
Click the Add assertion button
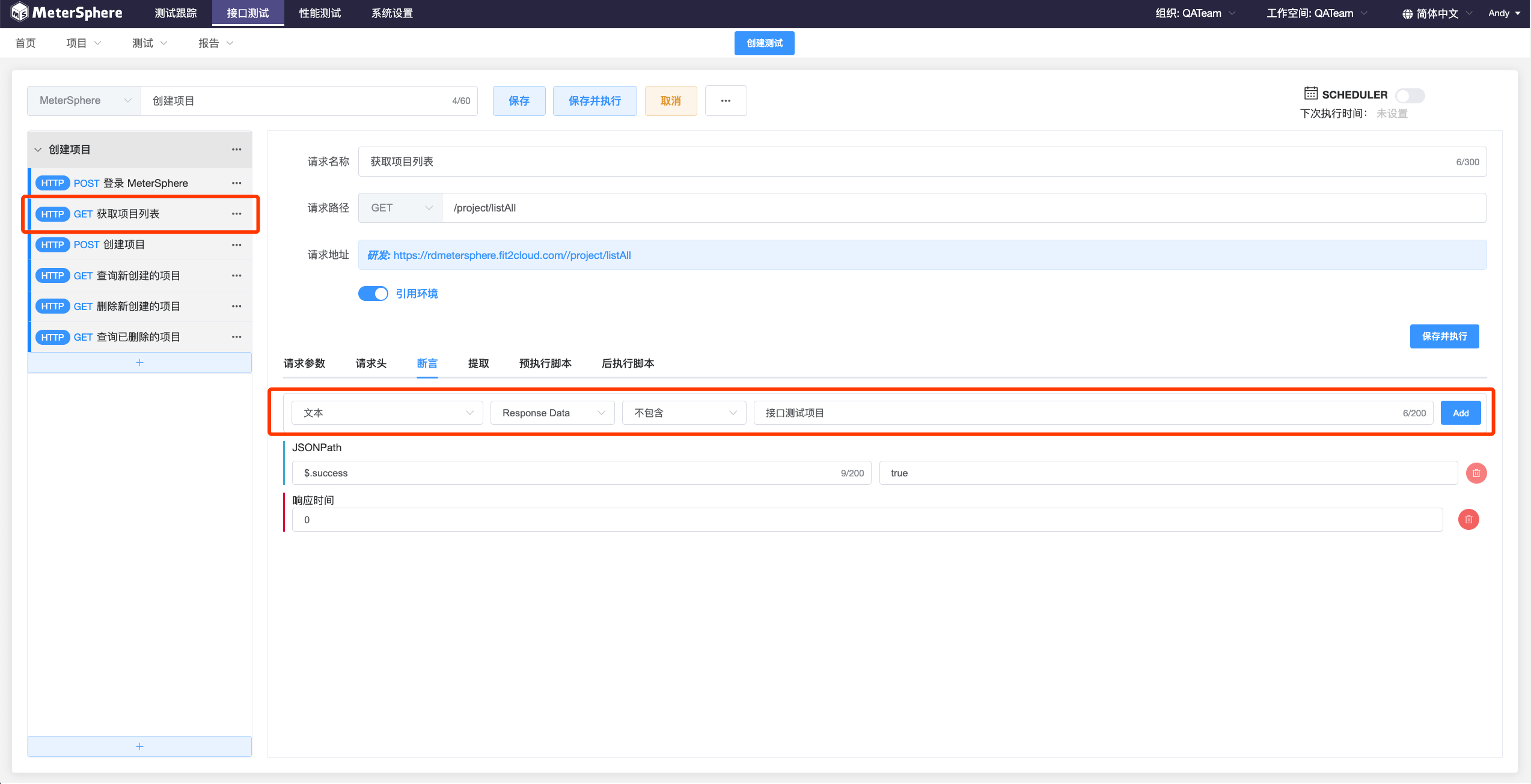[x=1460, y=413]
